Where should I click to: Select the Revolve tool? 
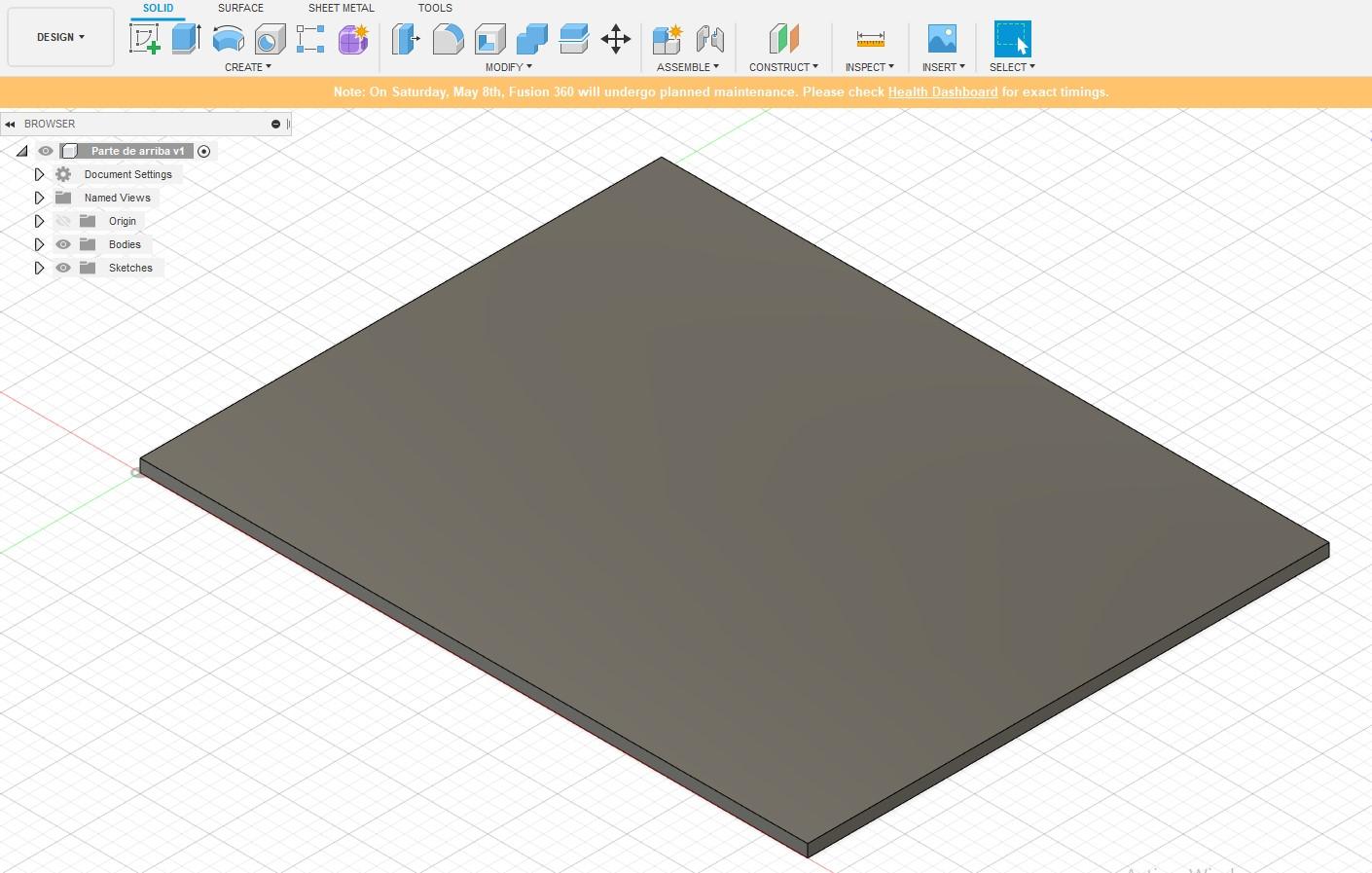click(x=228, y=39)
